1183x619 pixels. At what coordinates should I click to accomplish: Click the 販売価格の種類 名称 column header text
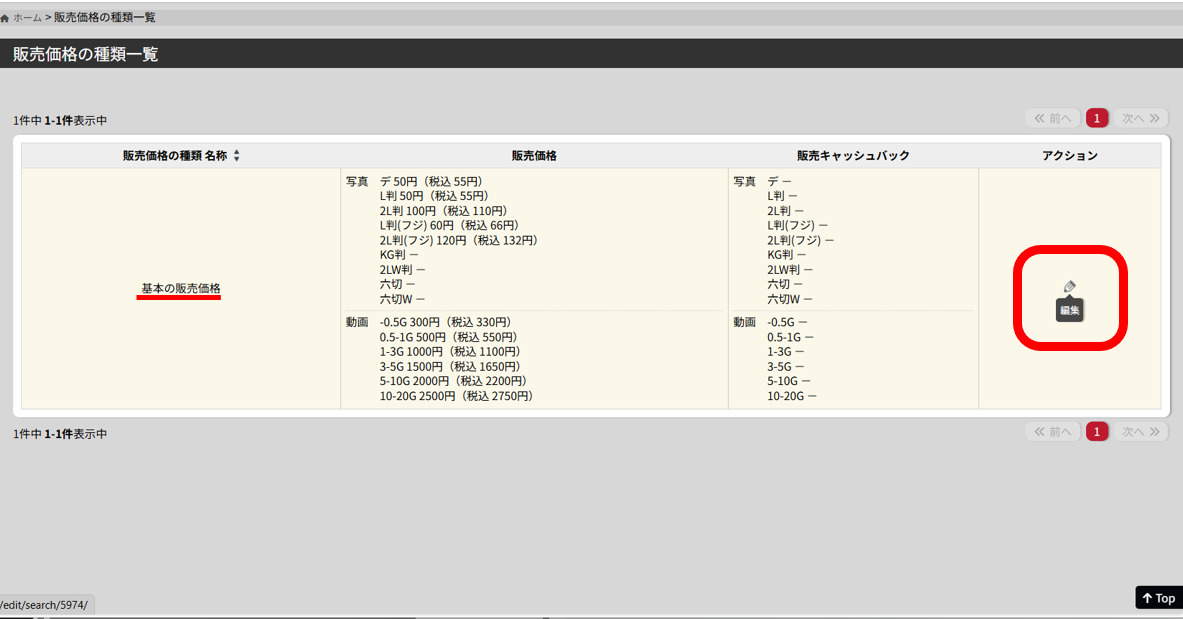[175, 156]
